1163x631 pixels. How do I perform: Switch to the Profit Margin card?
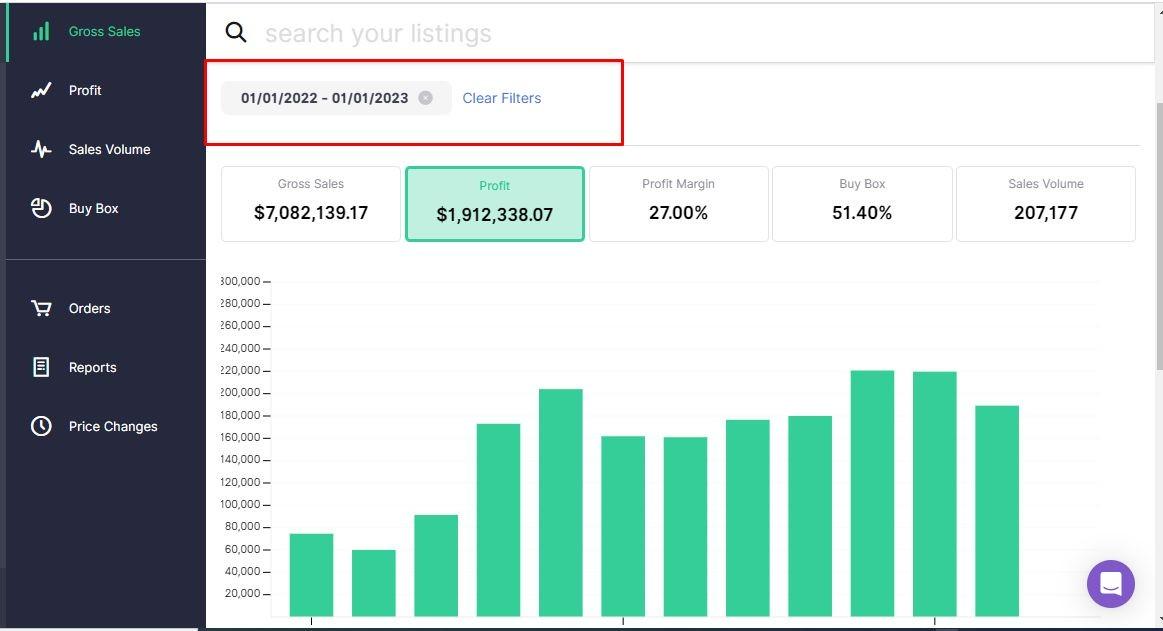(x=678, y=204)
